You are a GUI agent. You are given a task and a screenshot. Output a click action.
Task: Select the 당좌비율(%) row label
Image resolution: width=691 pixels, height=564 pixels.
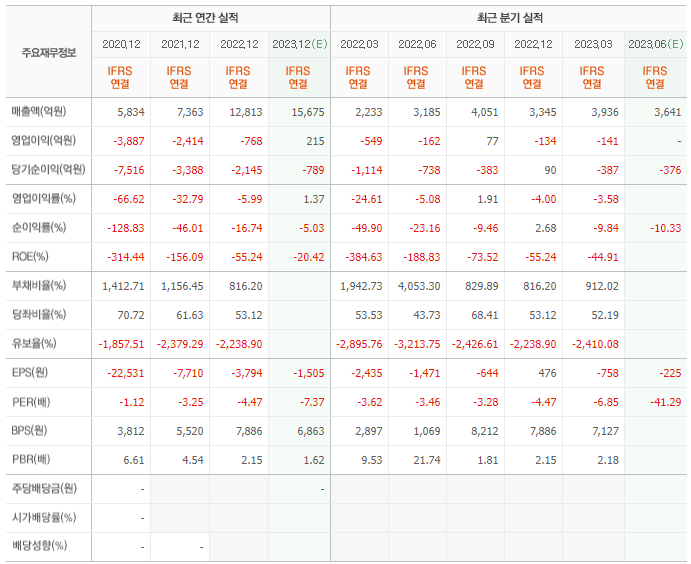(x=39, y=315)
